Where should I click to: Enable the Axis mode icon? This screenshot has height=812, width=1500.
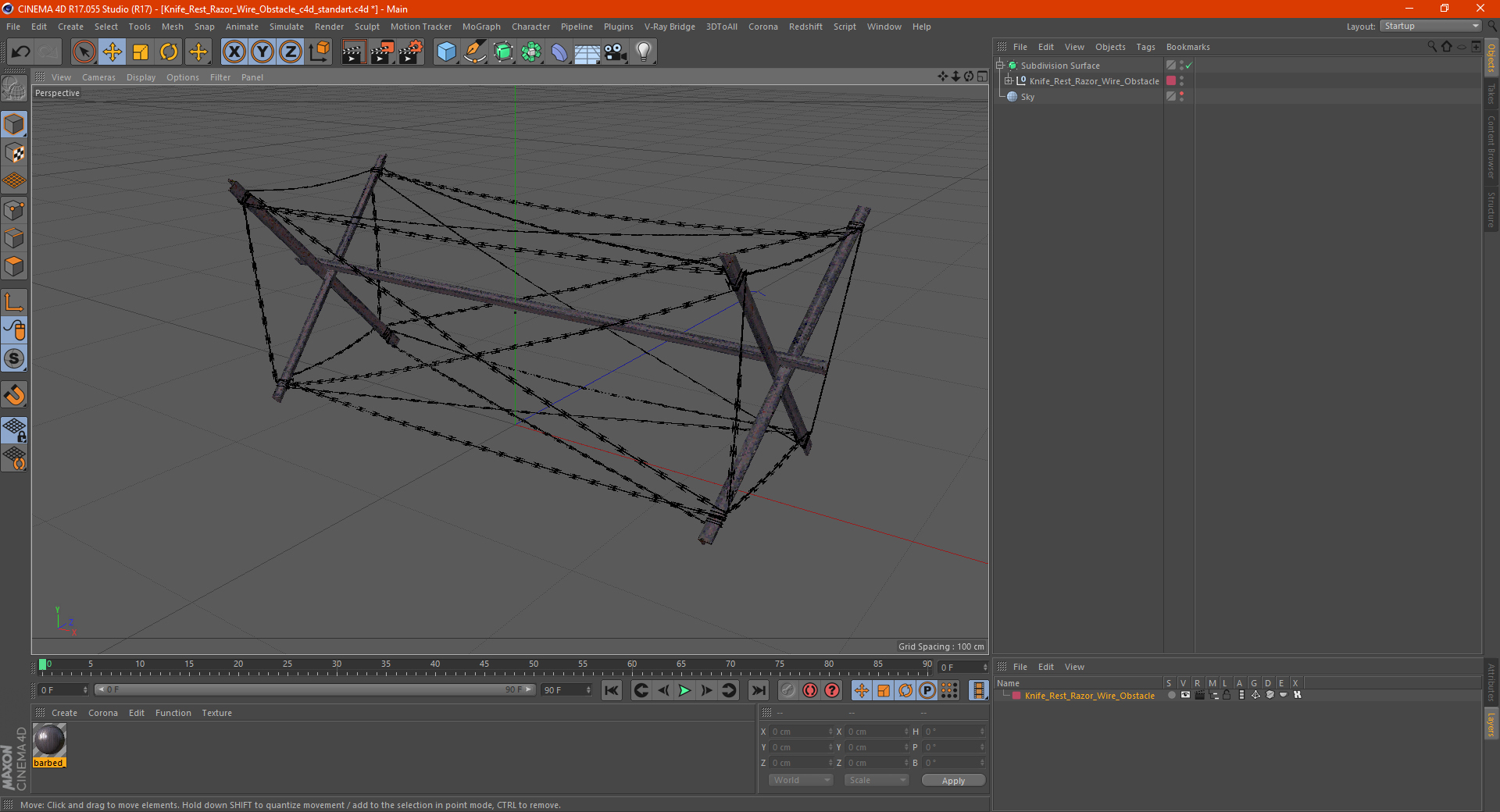[14, 302]
